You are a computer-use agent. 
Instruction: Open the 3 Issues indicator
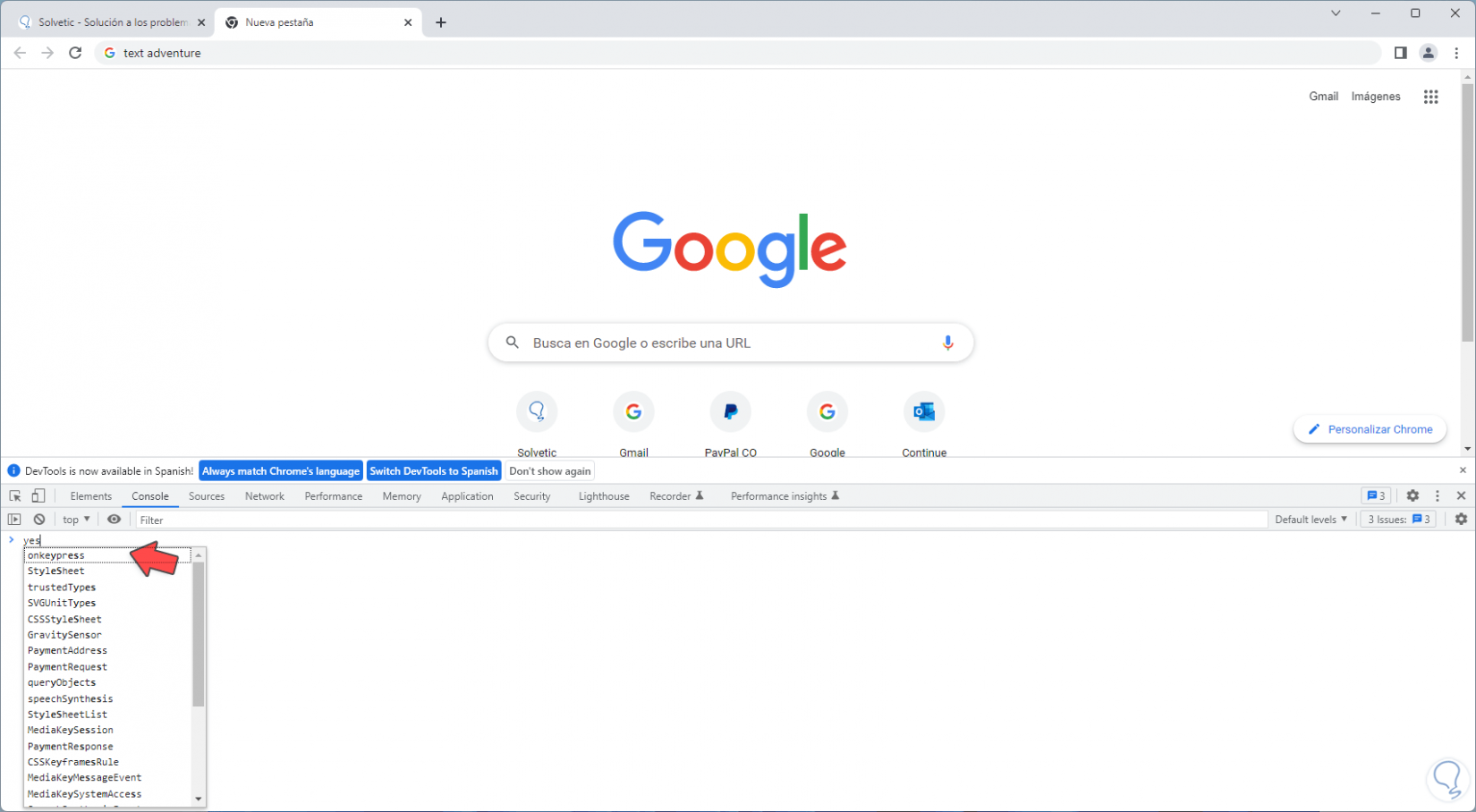tap(1398, 520)
